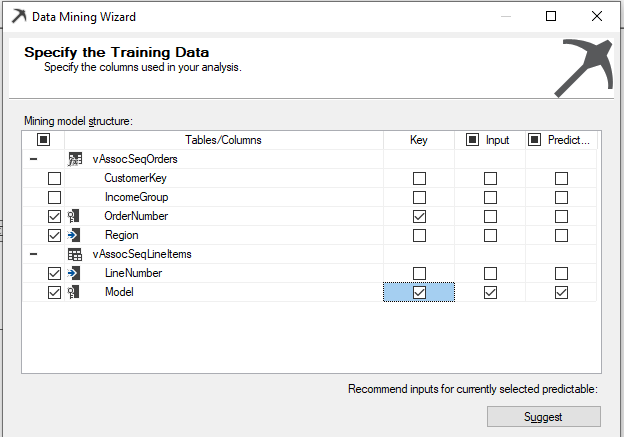Click the arrow icon beside Region
Viewport: 624px width, 437px height.
click(75, 235)
